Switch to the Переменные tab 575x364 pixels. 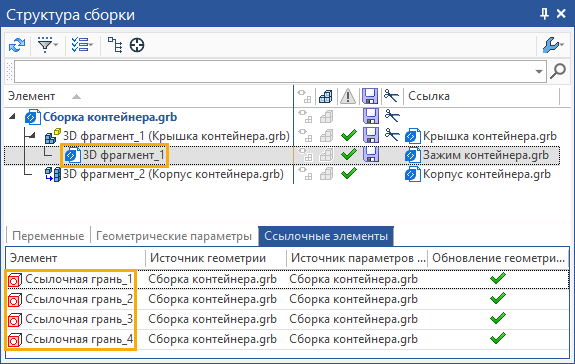click(x=48, y=236)
